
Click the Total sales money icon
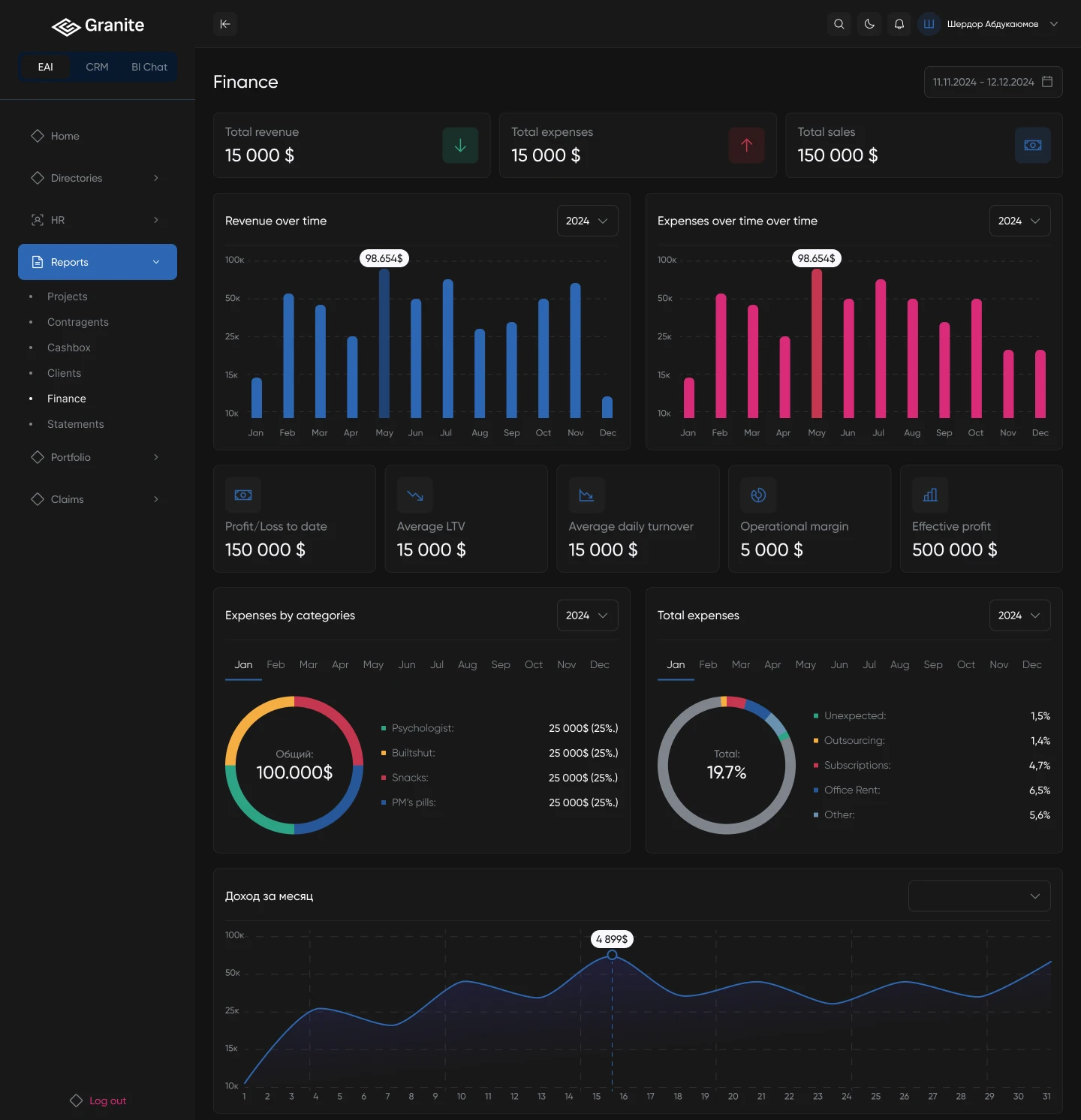point(1033,146)
